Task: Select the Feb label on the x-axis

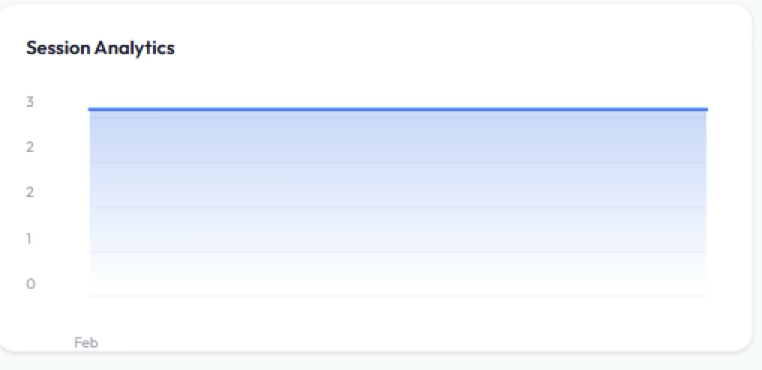Action: (x=86, y=343)
